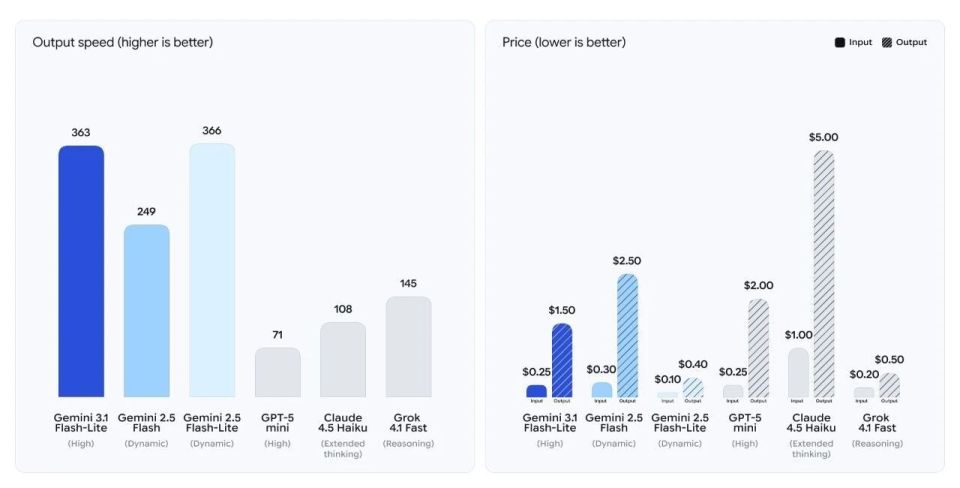Click the Gemini 3.1 Flash-Lite speed bar
This screenshot has width=960, height=488.
(x=81, y=270)
